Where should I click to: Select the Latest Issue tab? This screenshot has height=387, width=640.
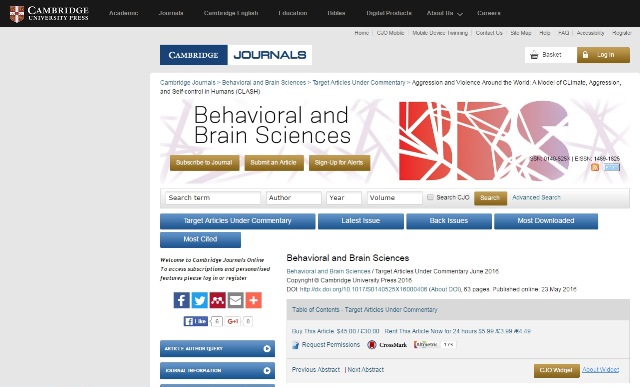(x=361, y=221)
